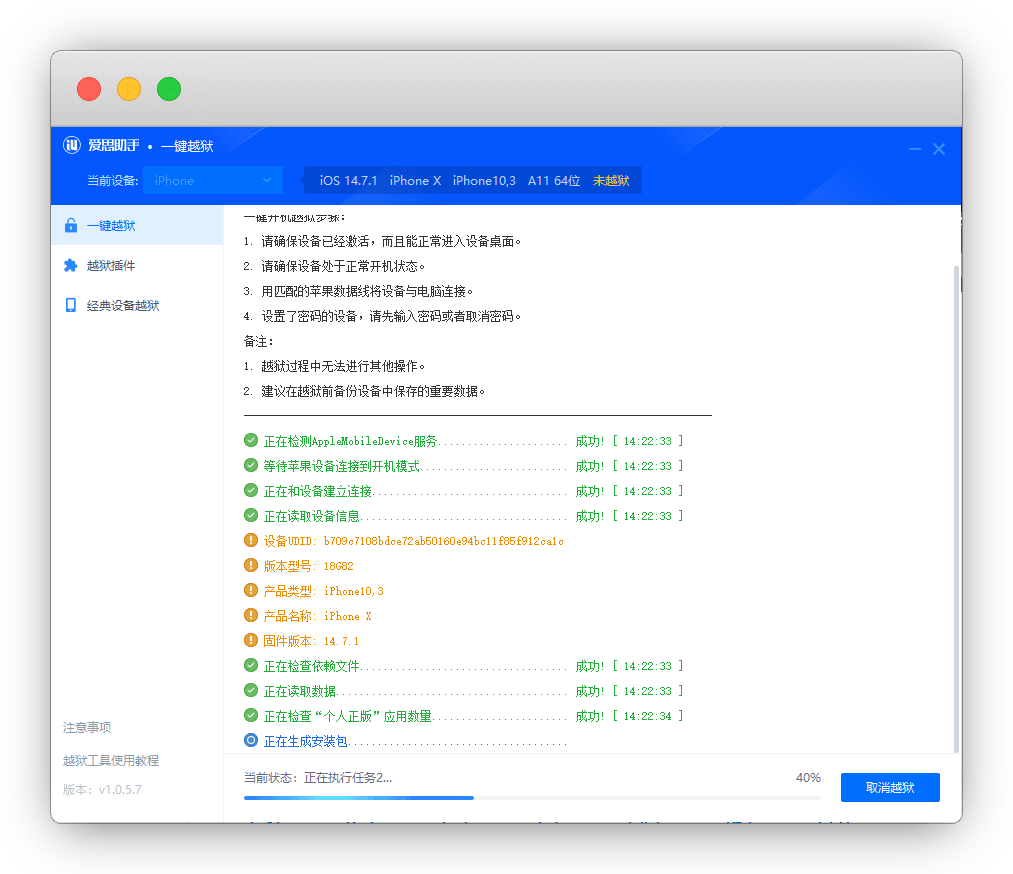1013x874 pixels.
Task: Click the green check beside 正在读取设备信息
Action: (x=251, y=515)
